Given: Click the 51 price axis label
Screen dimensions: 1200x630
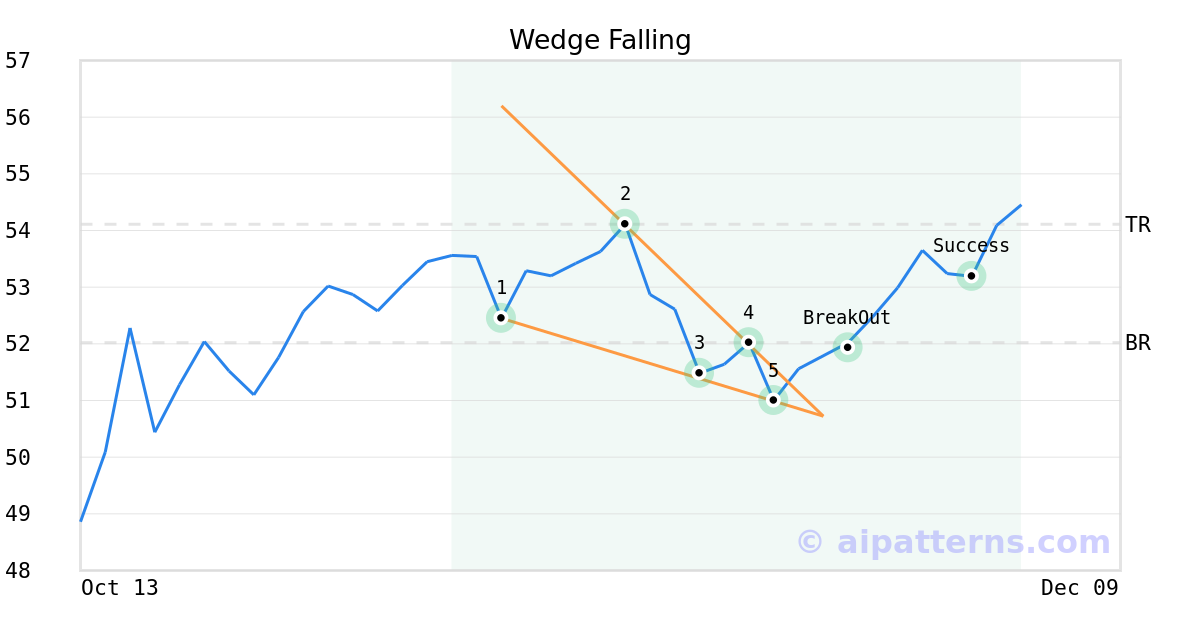Looking at the screenshot, I should [18, 401].
